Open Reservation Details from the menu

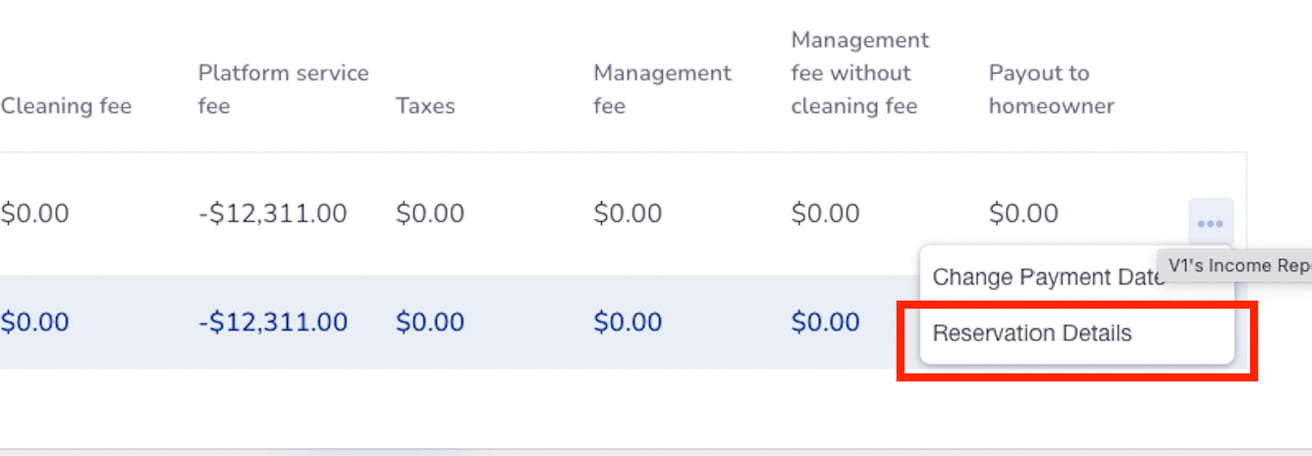pos(1032,333)
